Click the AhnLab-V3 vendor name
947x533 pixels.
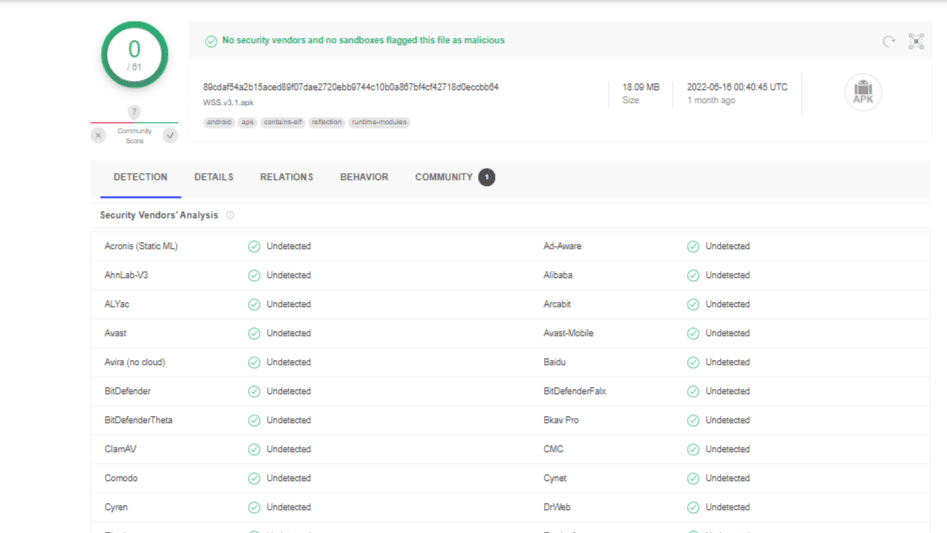point(126,275)
